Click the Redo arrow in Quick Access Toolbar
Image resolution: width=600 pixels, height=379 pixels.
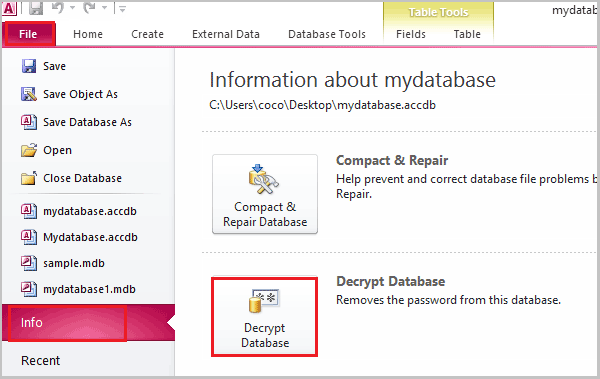pyautogui.click(x=89, y=8)
